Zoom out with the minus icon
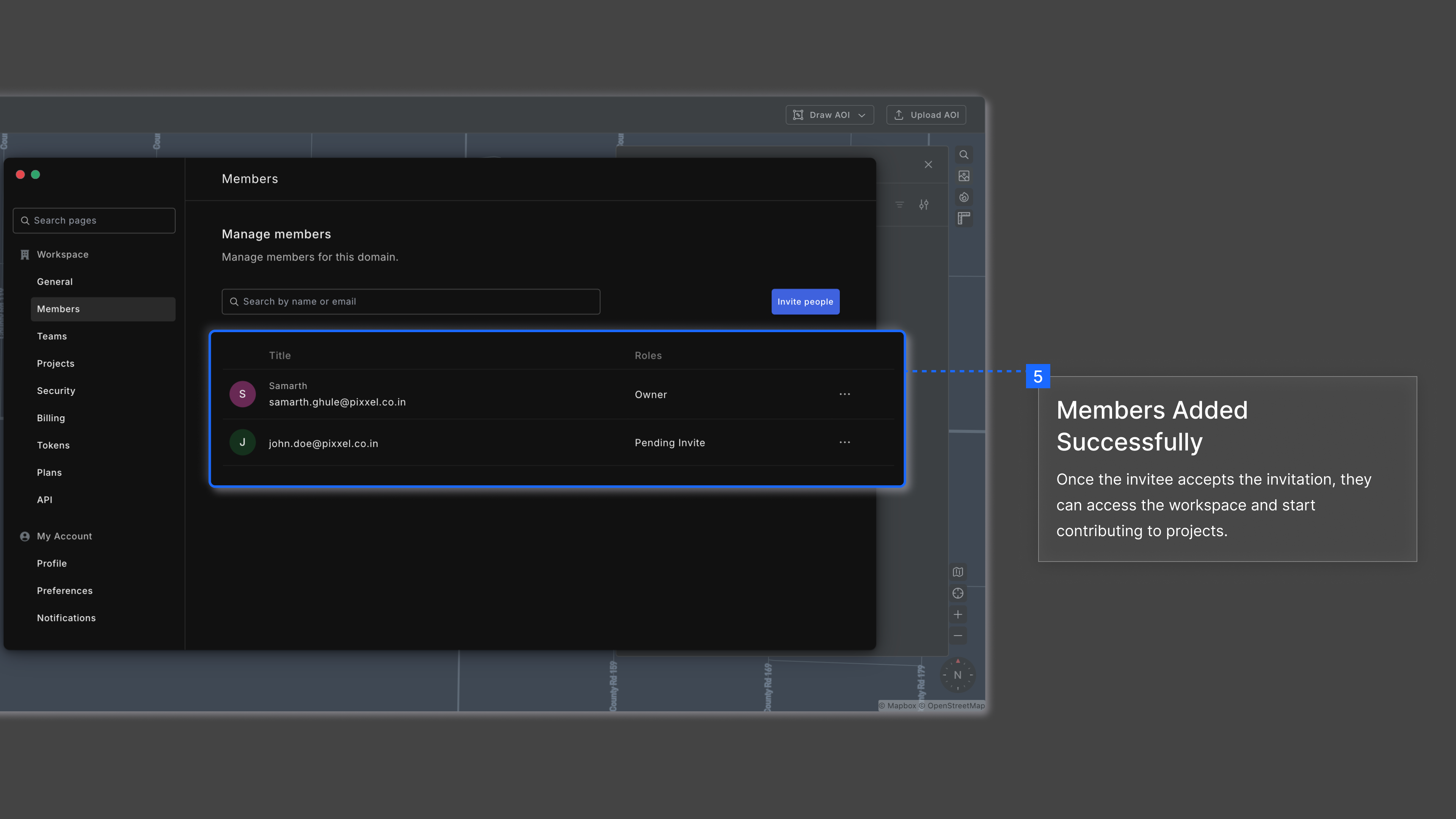This screenshot has width=1456, height=819. pyautogui.click(x=957, y=636)
